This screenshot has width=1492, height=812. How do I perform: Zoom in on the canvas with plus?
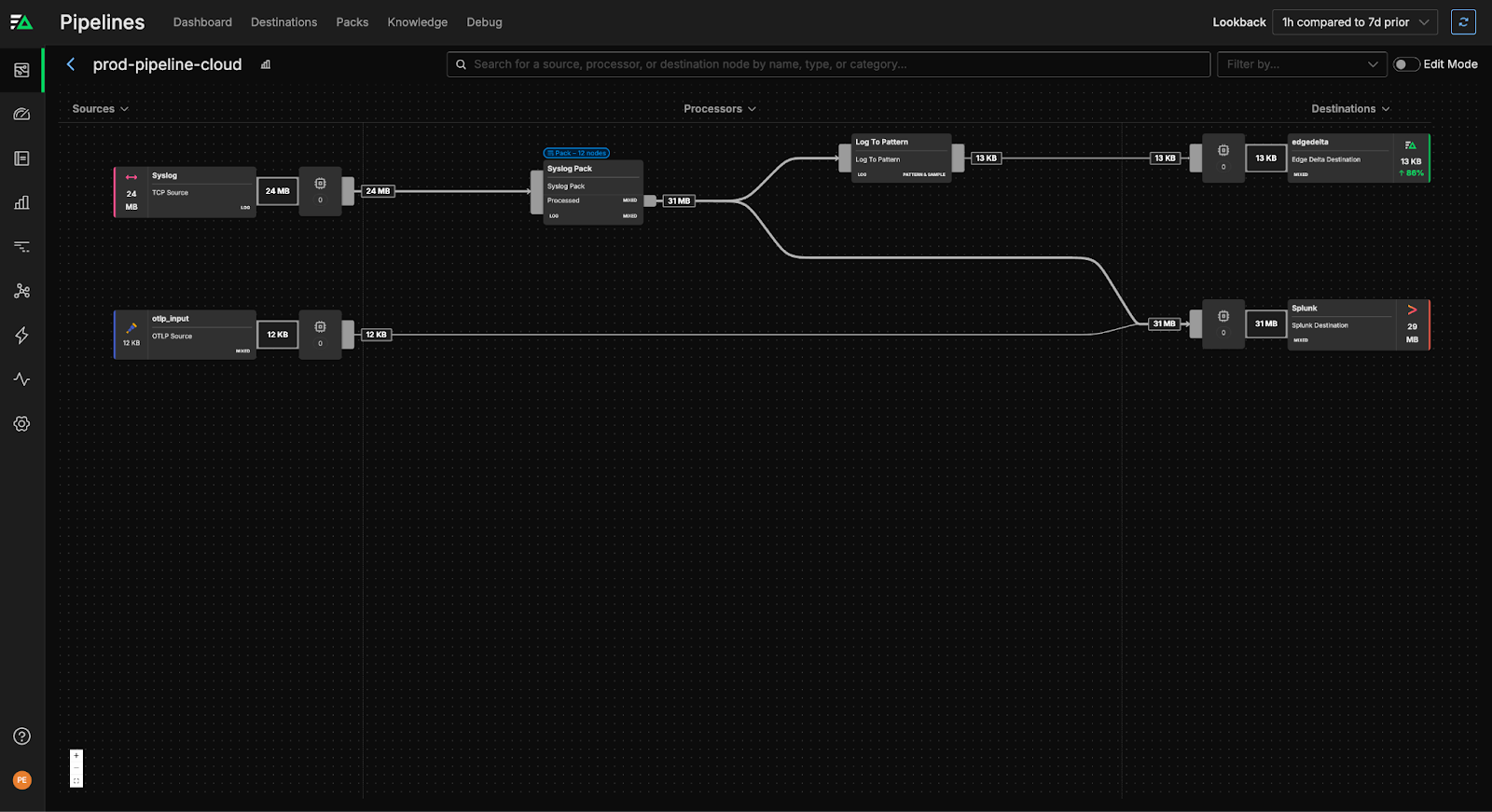(x=76, y=755)
